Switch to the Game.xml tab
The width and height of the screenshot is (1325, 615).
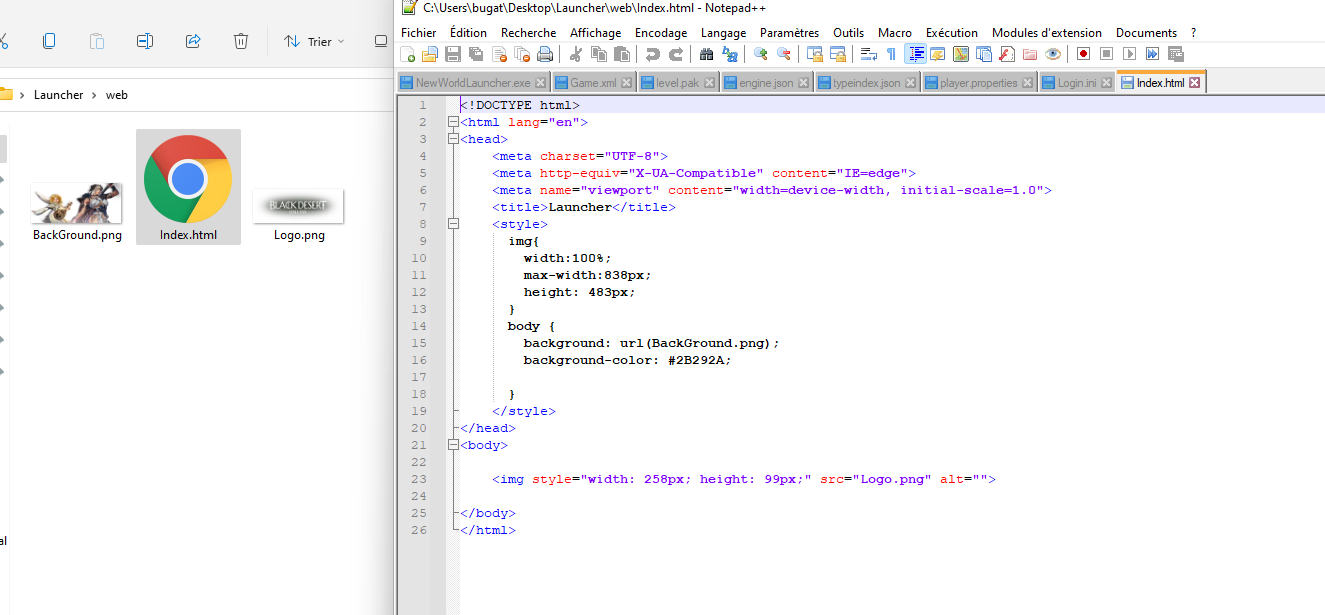[593, 83]
